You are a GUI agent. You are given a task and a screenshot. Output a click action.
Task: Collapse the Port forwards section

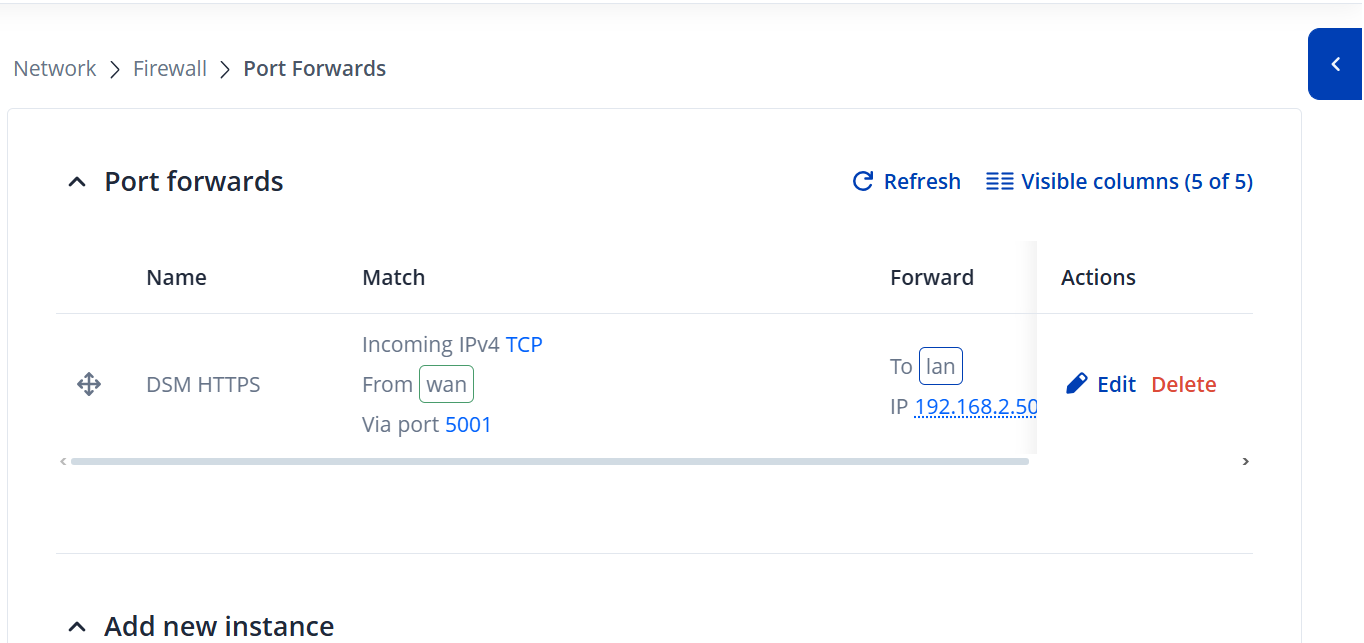pos(77,182)
